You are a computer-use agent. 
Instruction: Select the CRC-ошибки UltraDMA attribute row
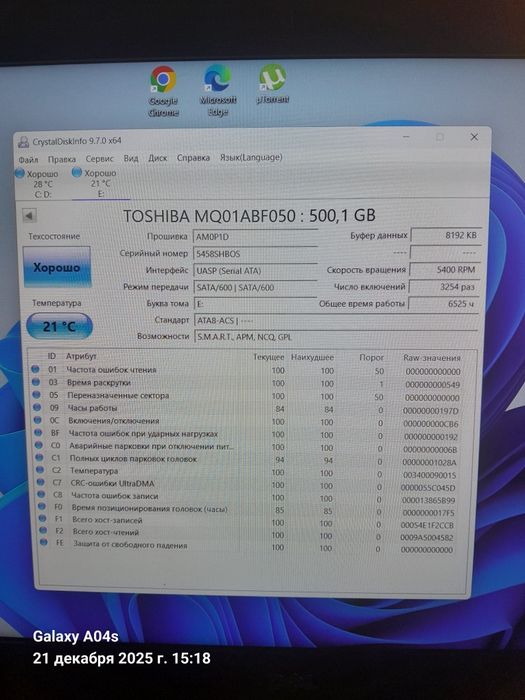tap(248, 484)
